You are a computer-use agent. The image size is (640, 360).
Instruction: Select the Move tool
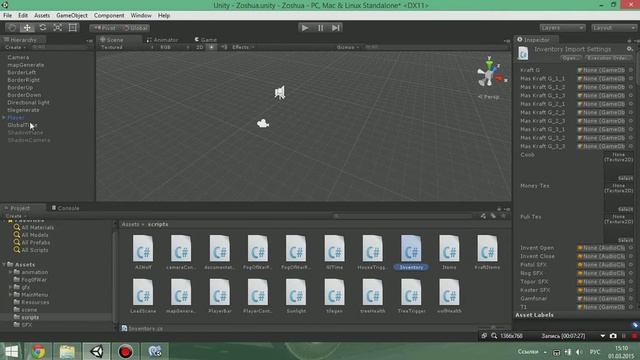(x=27, y=28)
